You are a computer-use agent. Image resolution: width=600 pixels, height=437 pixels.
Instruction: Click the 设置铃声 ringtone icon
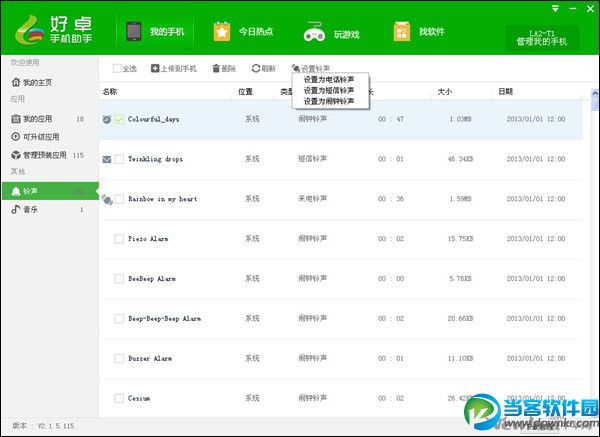click(x=296, y=68)
